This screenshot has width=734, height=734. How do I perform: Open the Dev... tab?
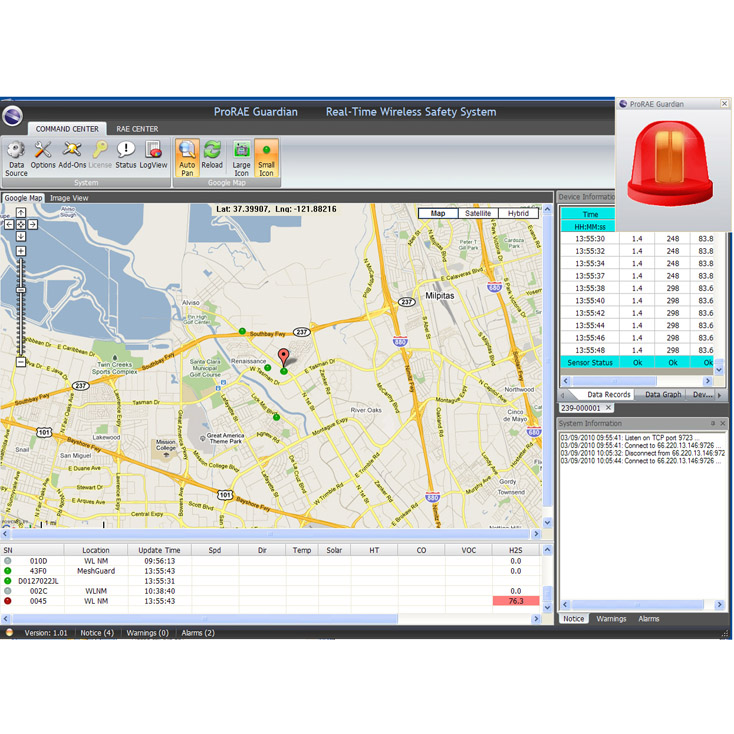click(702, 395)
